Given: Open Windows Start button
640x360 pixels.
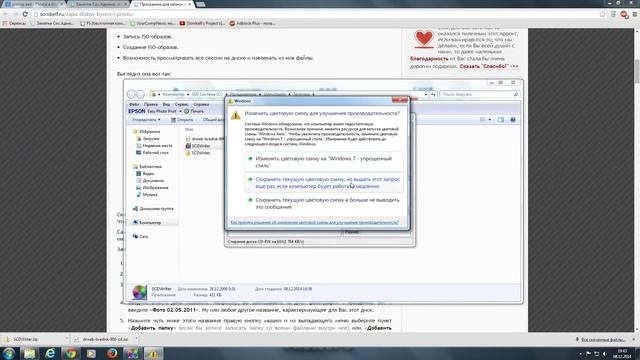Looking at the screenshot, I should pyautogui.click(x=9, y=353).
